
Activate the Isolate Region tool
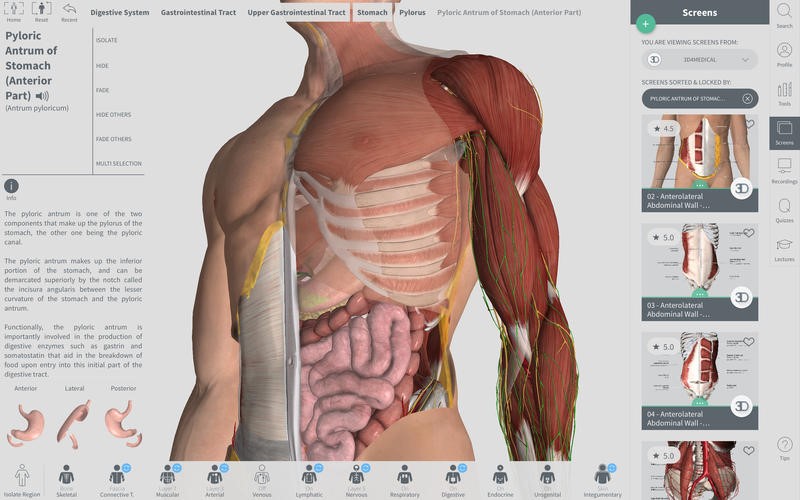click(x=22, y=480)
